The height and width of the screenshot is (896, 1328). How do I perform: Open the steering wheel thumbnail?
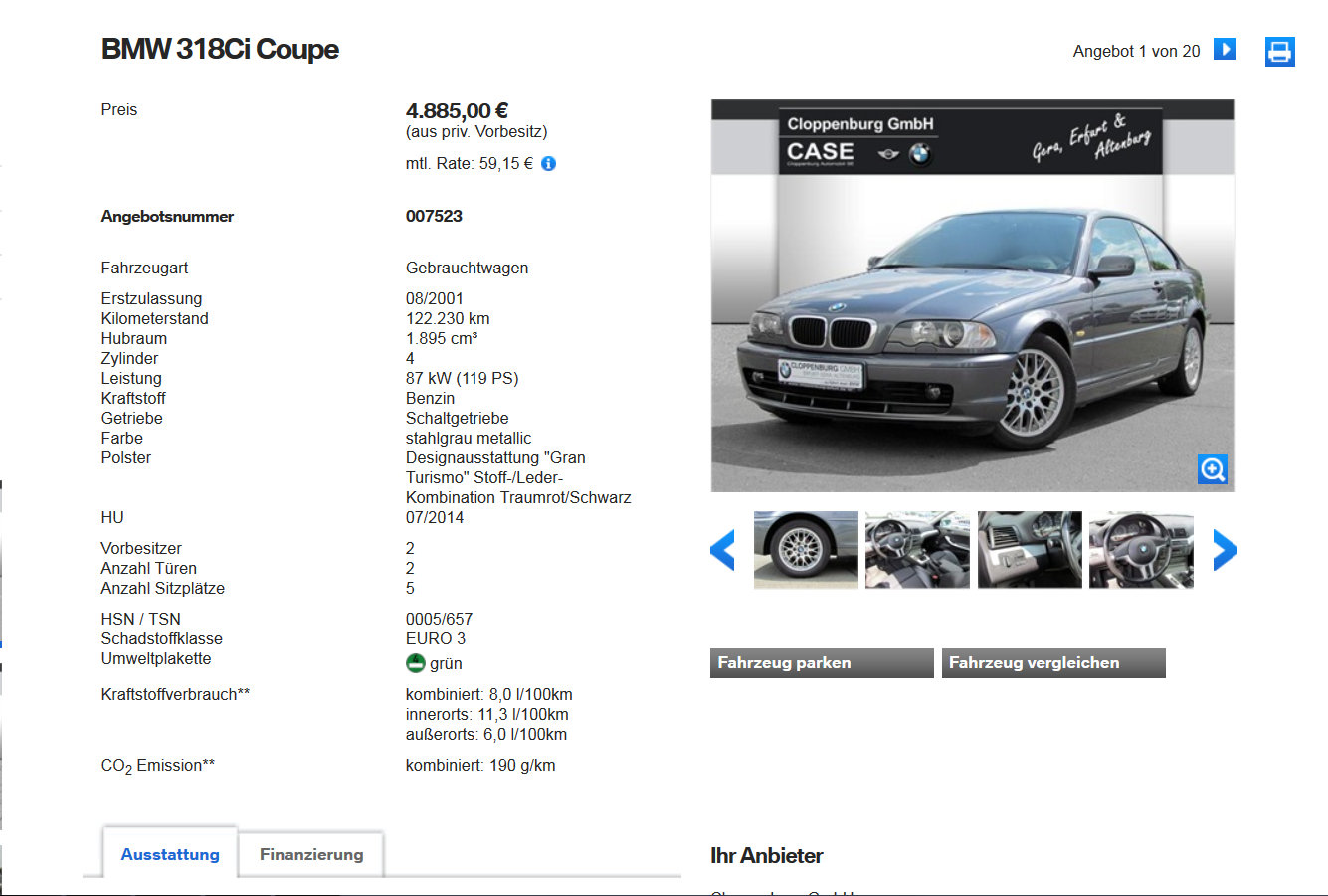[1141, 549]
